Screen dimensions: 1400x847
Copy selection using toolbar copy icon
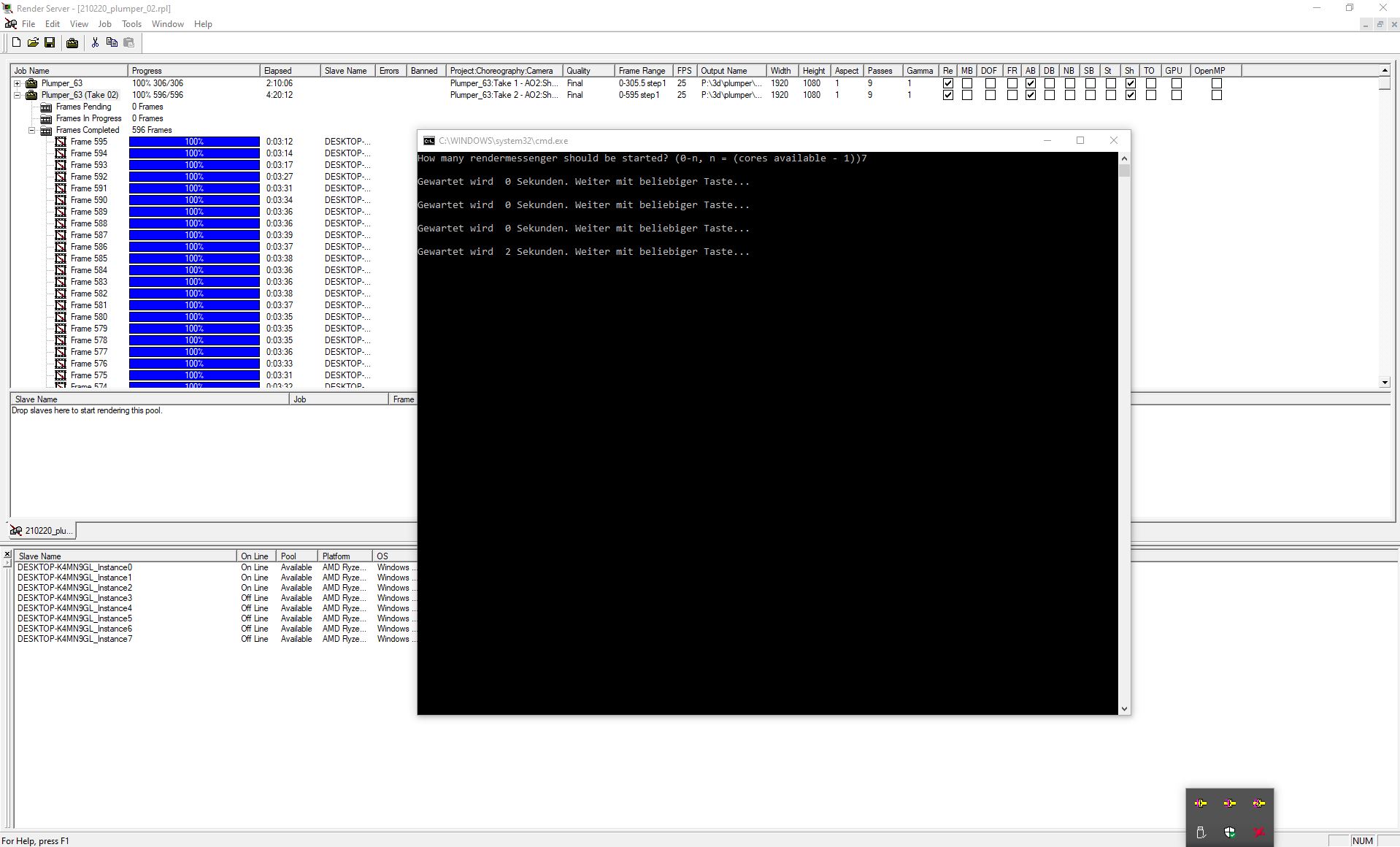point(112,43)
